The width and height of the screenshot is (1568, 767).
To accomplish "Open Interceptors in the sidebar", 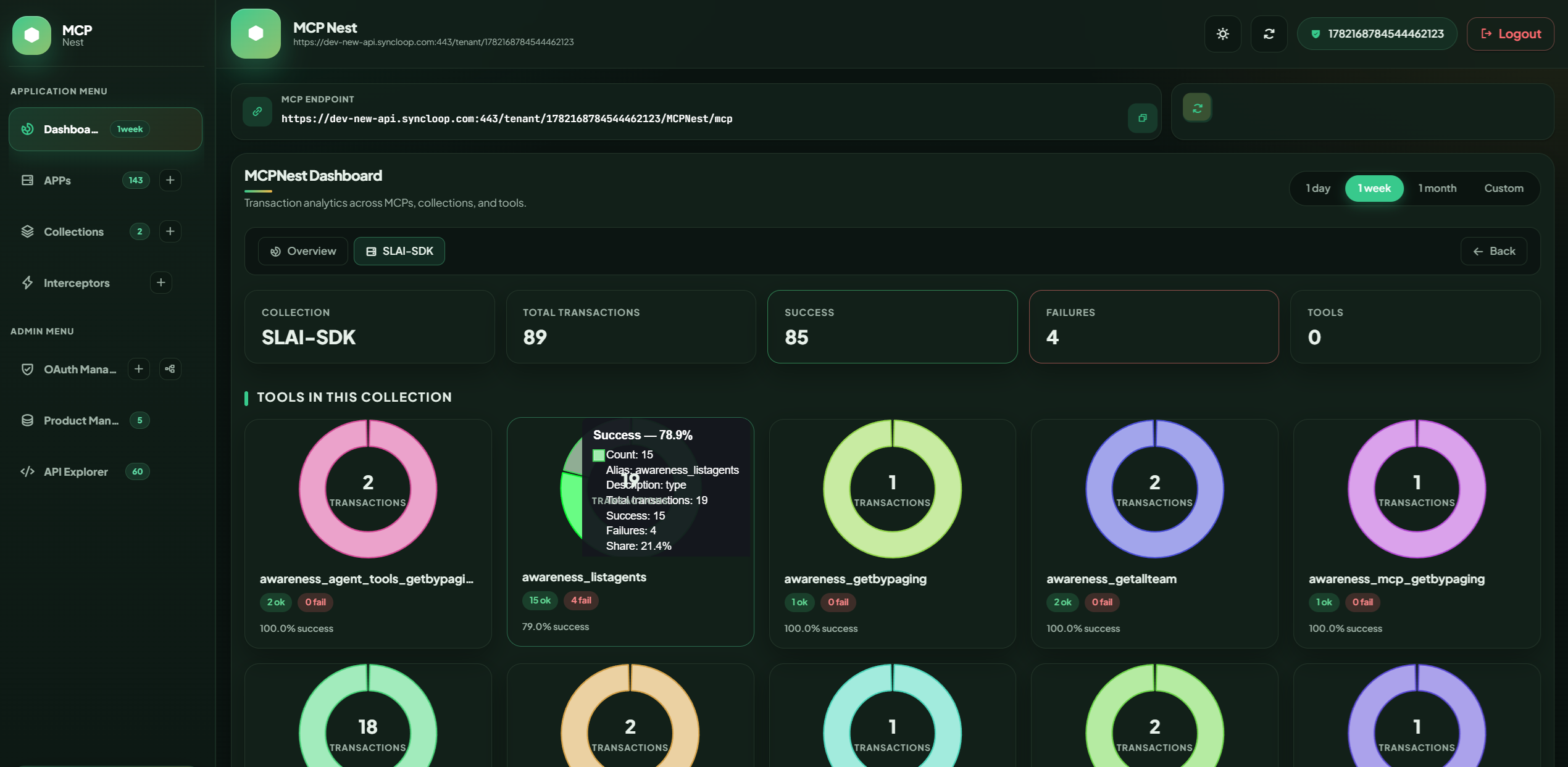I will 77,283.
